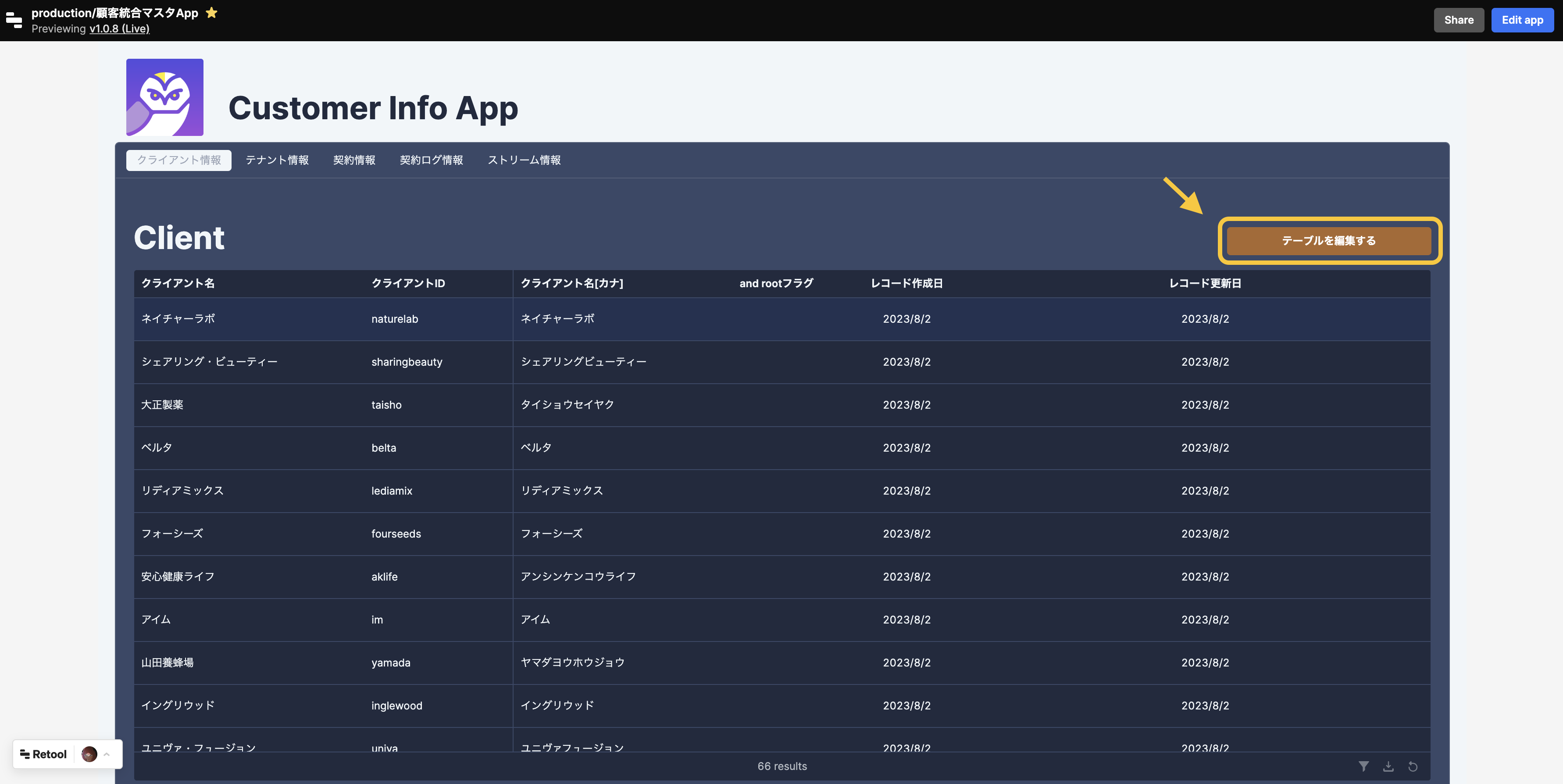
Task: Expand the Retool badge chevron
Action: pos(107,754)
